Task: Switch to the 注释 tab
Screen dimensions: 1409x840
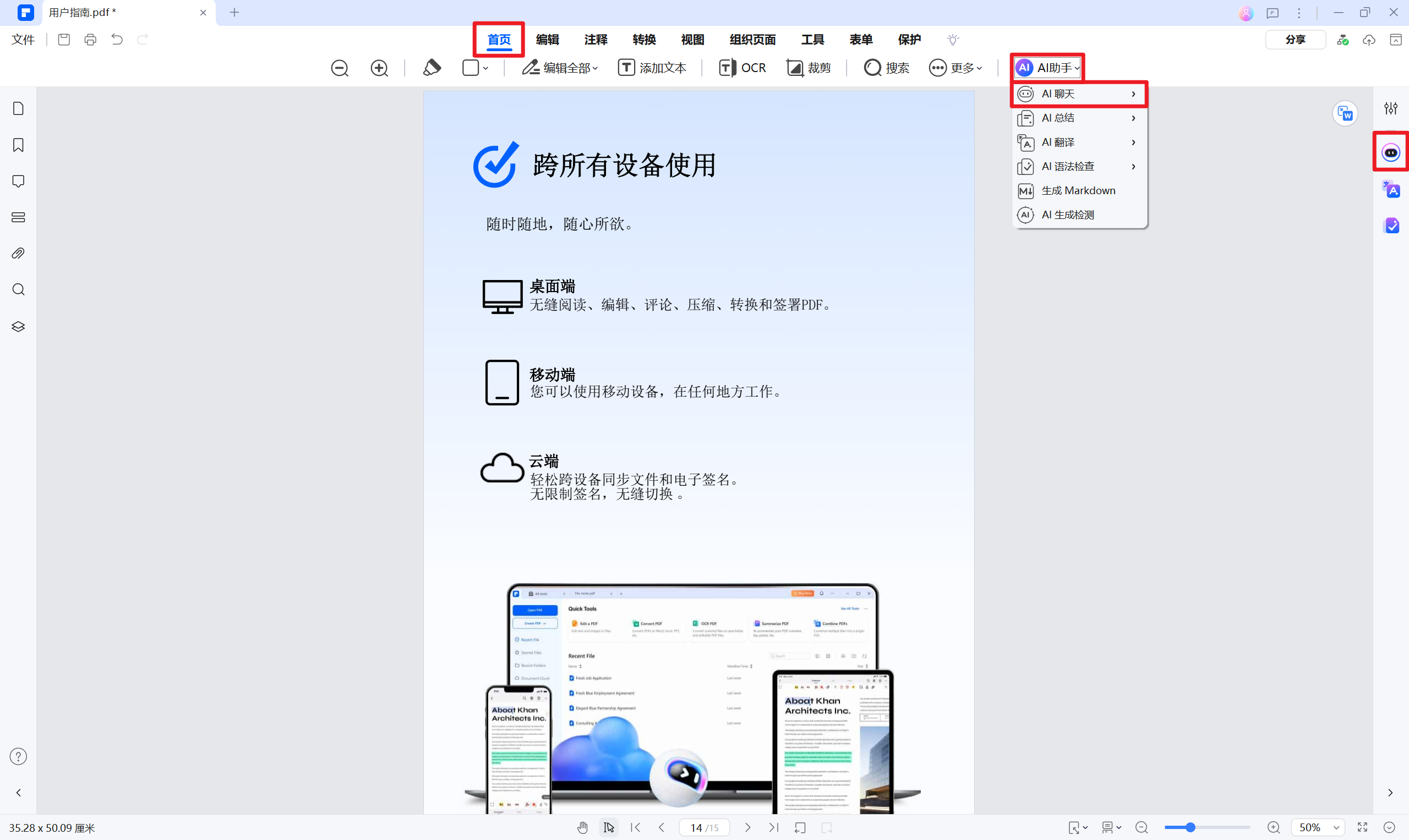Action: click(596, 40)
